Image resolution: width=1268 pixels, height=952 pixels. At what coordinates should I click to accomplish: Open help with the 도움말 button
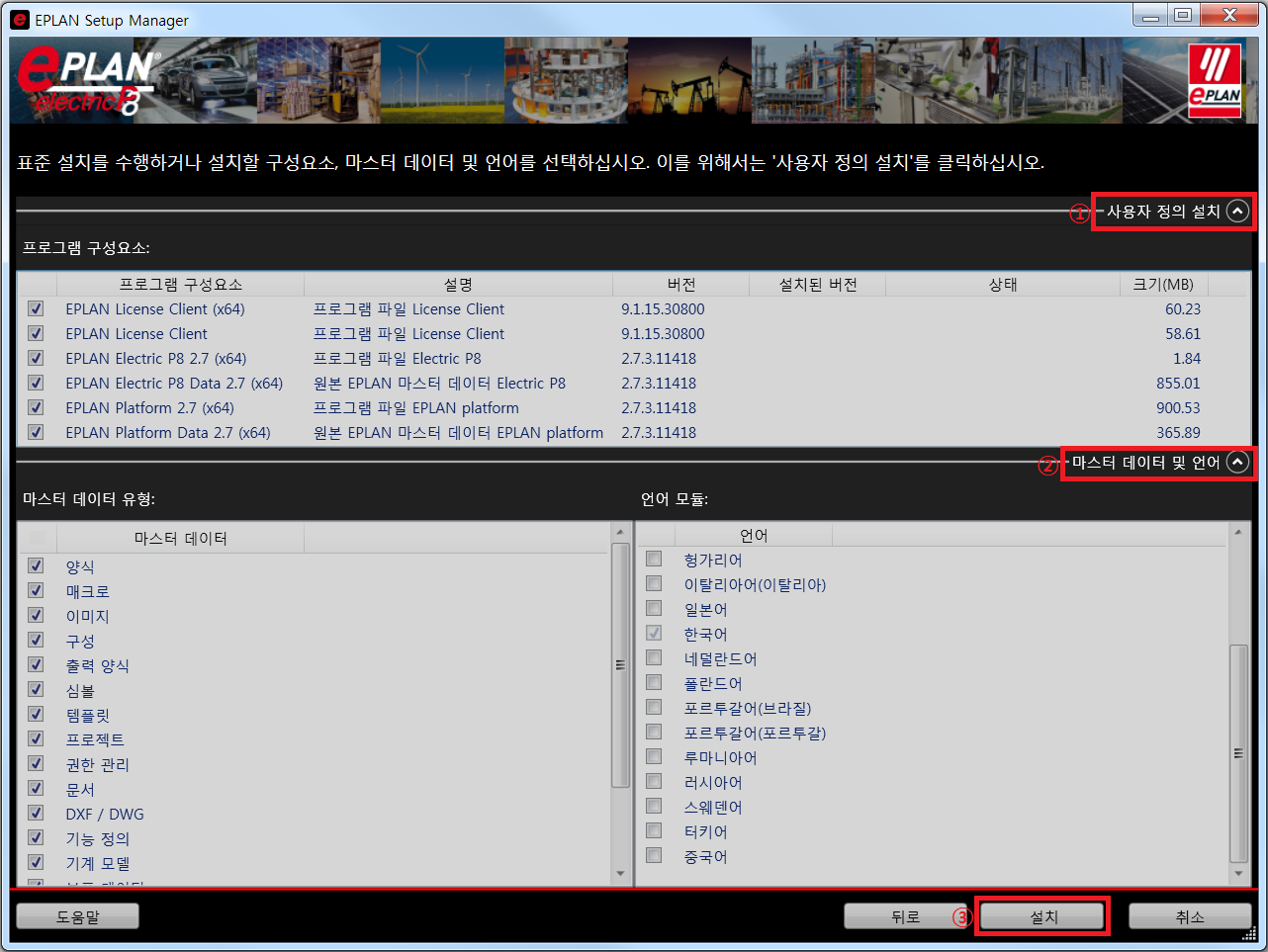(x=77, y=916)
